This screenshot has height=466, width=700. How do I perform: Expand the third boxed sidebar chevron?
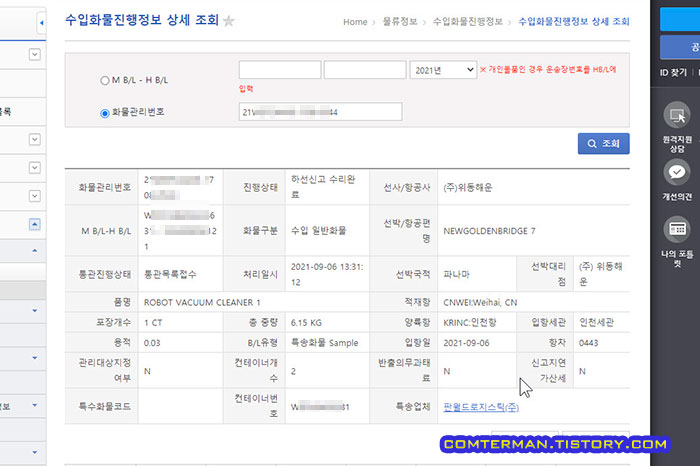pyautogui.click(x=34, y=167)
